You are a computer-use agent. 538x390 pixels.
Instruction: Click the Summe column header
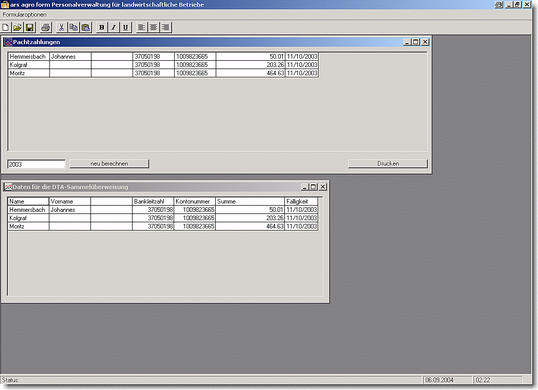[x=250, y=201]
